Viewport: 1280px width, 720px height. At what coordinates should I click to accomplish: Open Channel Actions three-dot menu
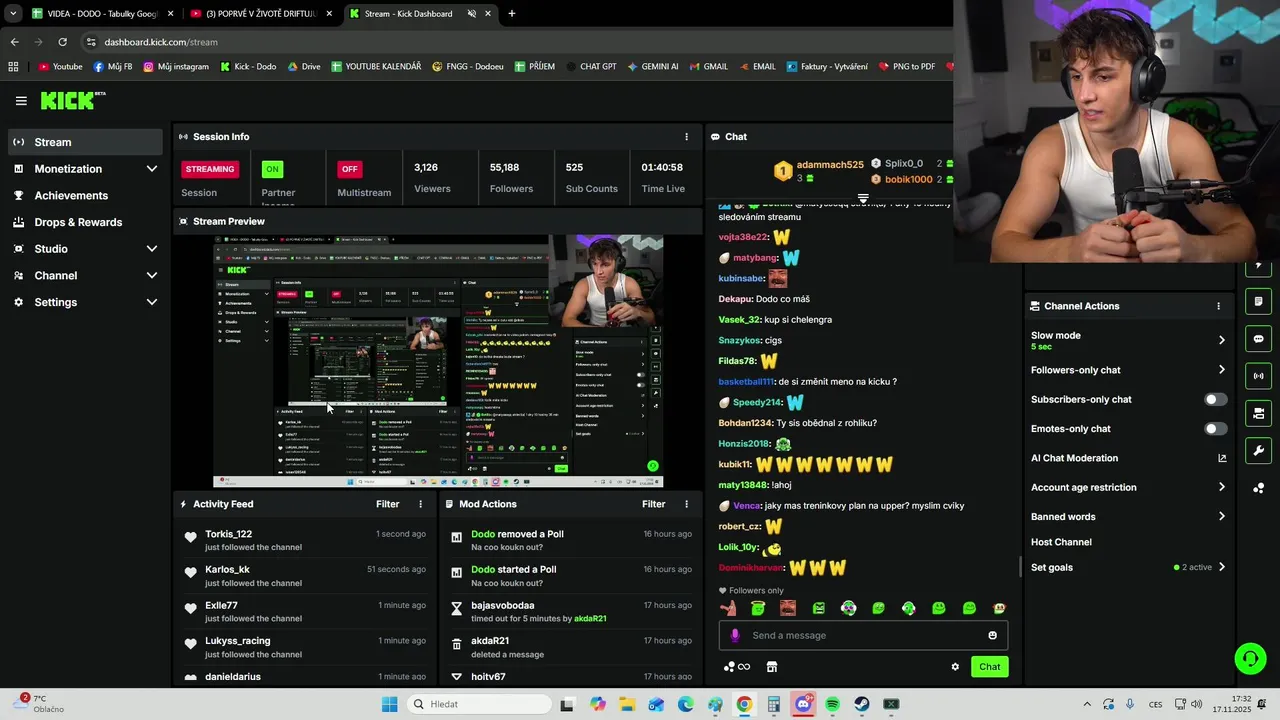point(1218,306)
